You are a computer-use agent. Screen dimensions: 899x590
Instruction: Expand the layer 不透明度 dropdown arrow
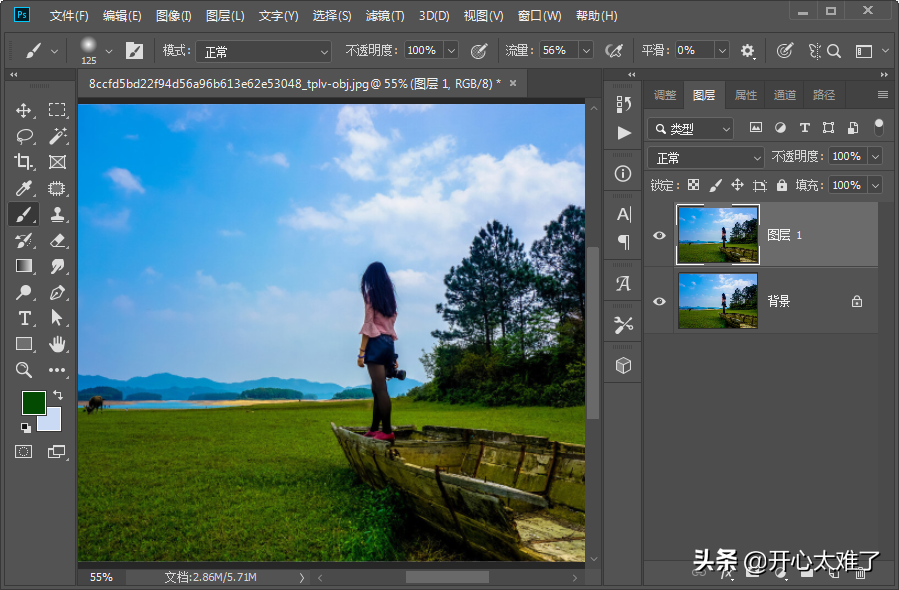tap(875, 157)
